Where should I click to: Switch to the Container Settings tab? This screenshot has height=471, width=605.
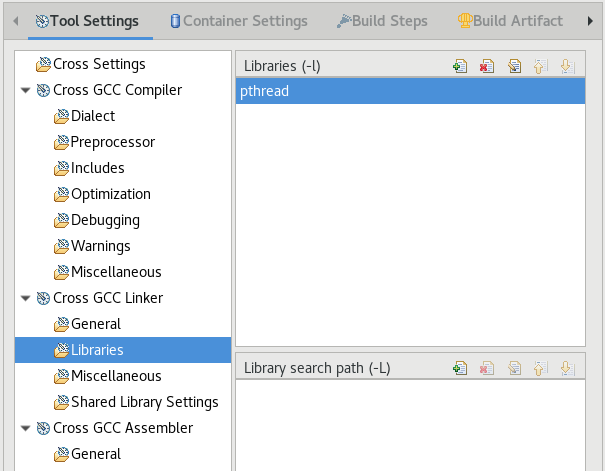238,20
